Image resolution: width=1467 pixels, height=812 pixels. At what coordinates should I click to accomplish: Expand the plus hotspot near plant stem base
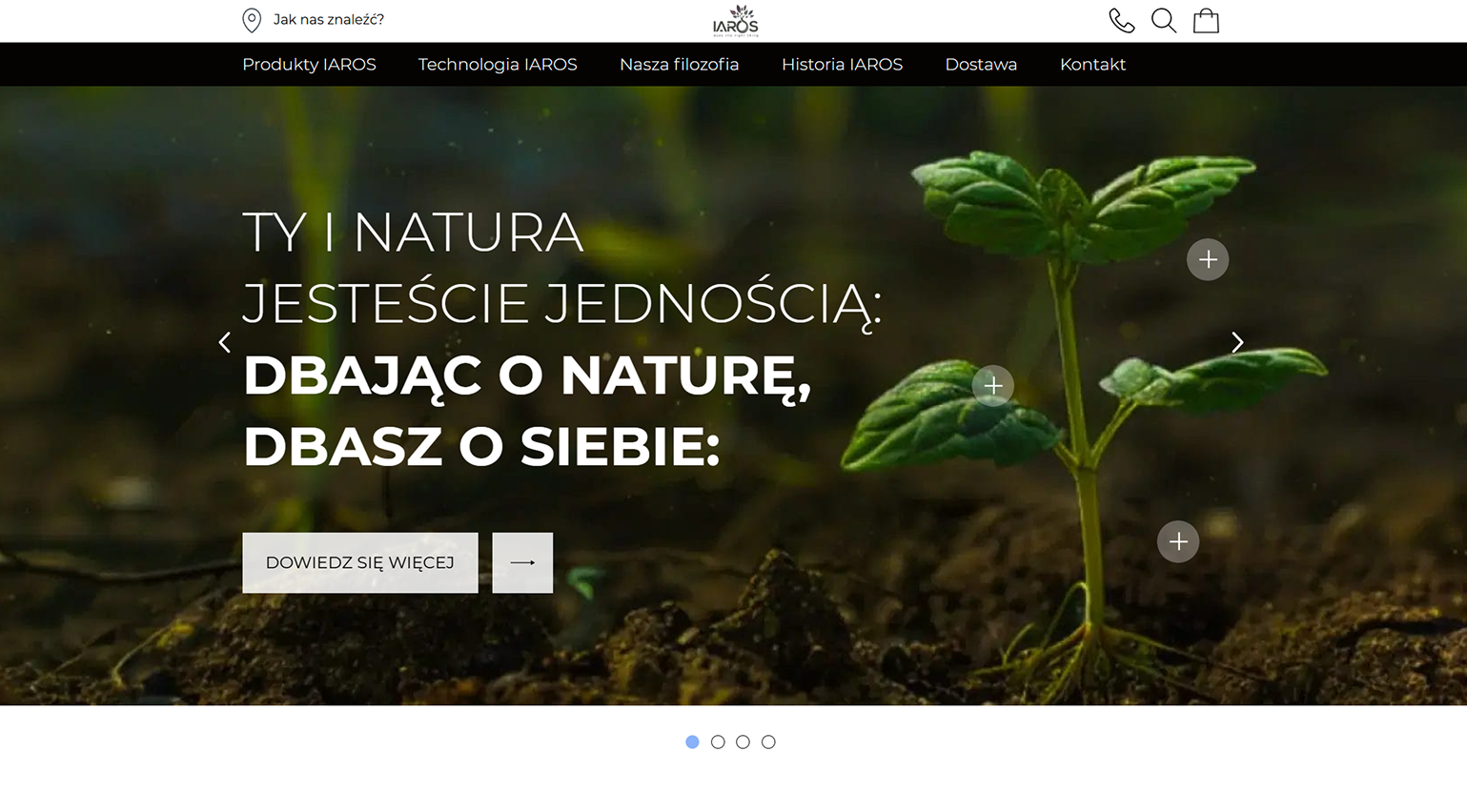coord(1177,541)
